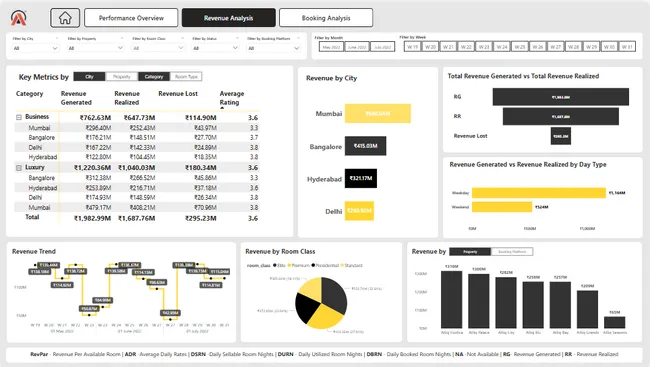
Task: Select Mumbai bar in Revenue by City
Action: [378, 114]
